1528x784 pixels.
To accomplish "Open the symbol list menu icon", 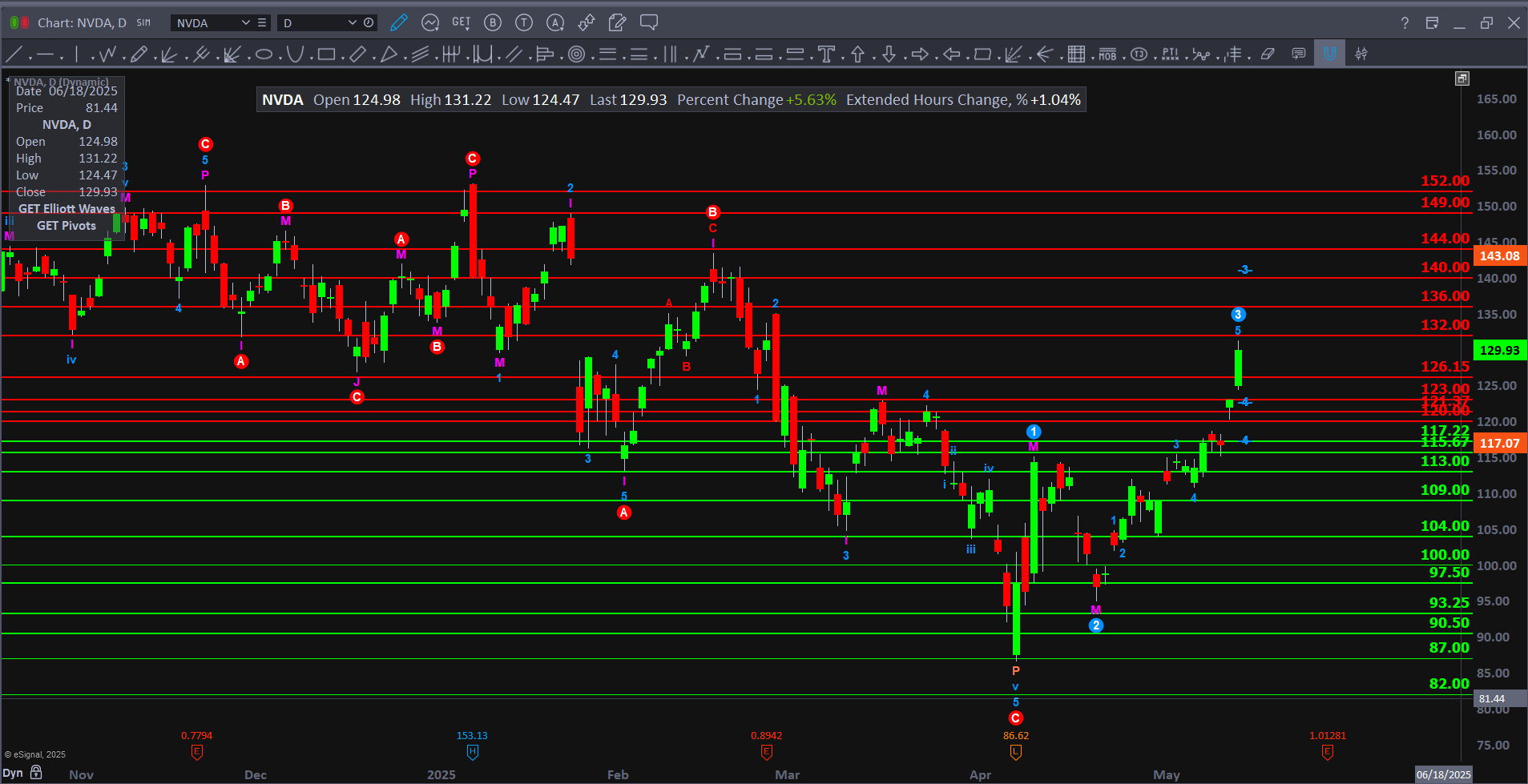I will pyautogui.click(x=262, y=23).
